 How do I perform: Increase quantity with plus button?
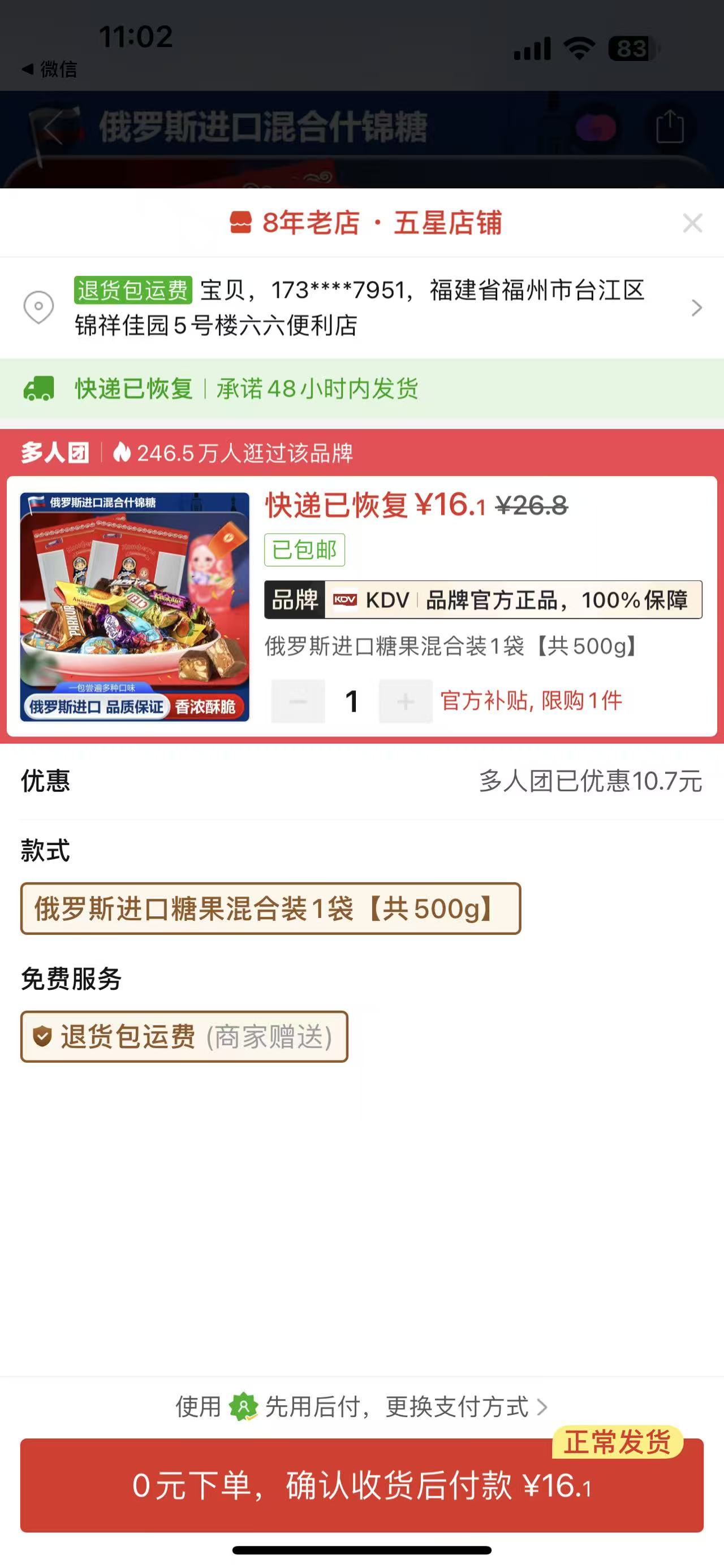[406, 701]
